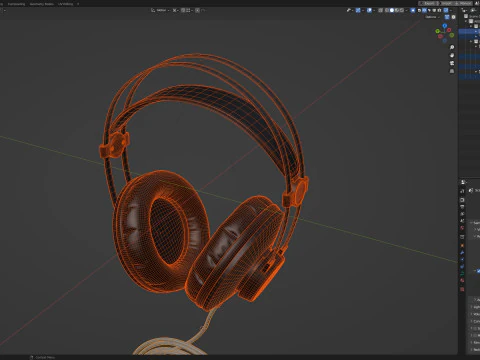Toggle snapping with the magnet icon
480x360 pixels.
183,10
